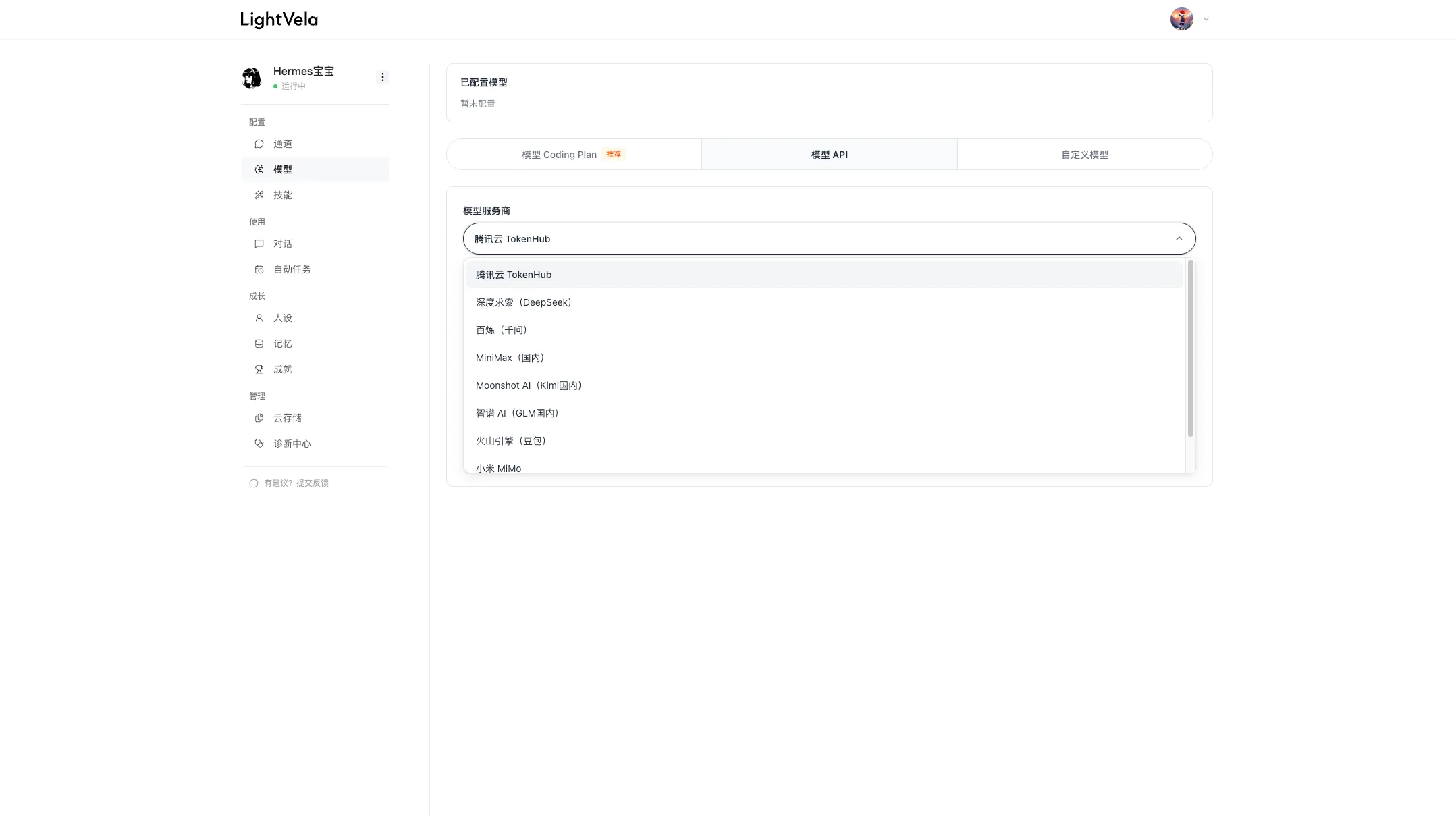Open 对话 chat bubble icon
The width and height of the screenshot is (1456, 829).
click(259, 244)
